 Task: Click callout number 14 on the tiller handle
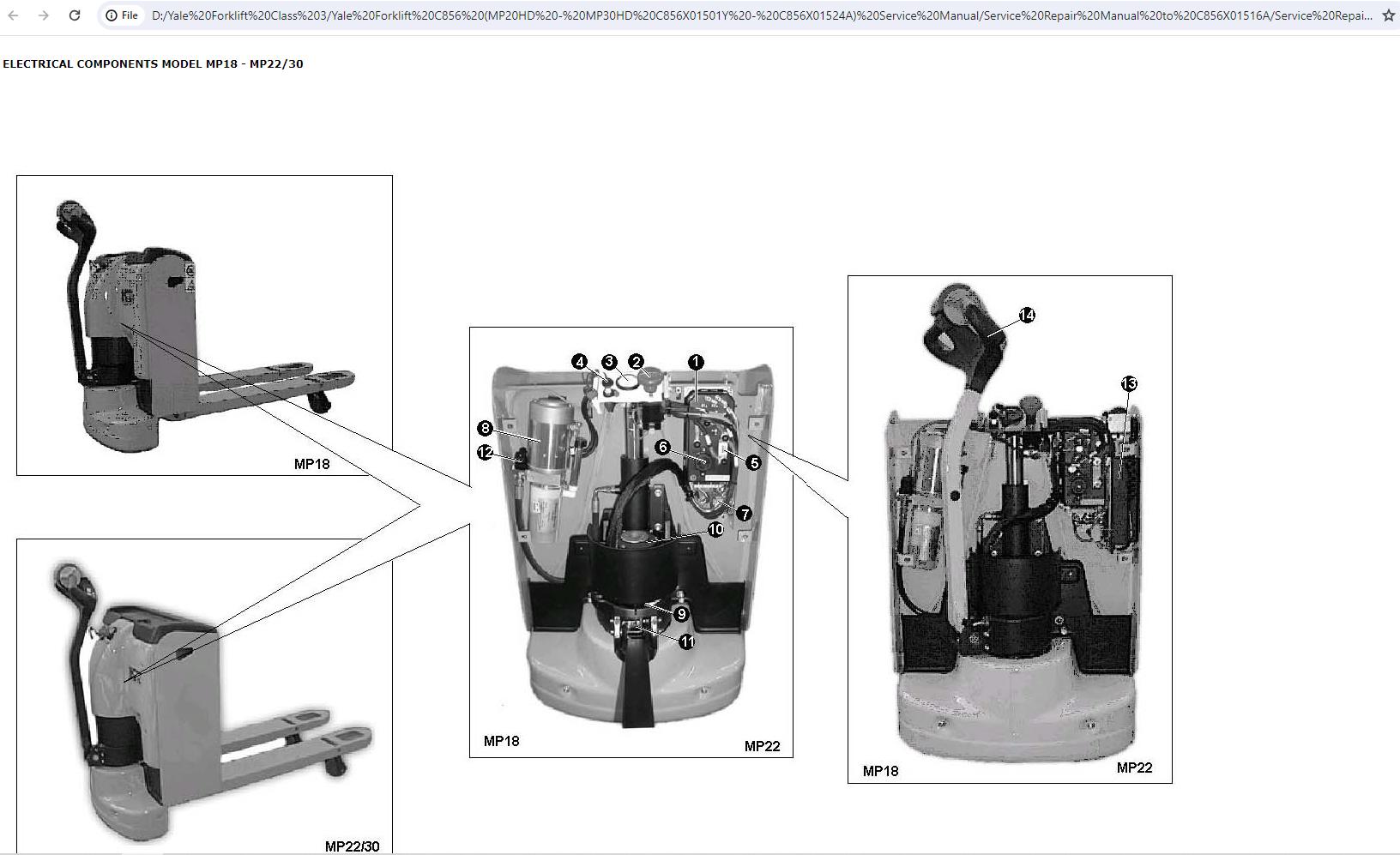point(1027,316)
